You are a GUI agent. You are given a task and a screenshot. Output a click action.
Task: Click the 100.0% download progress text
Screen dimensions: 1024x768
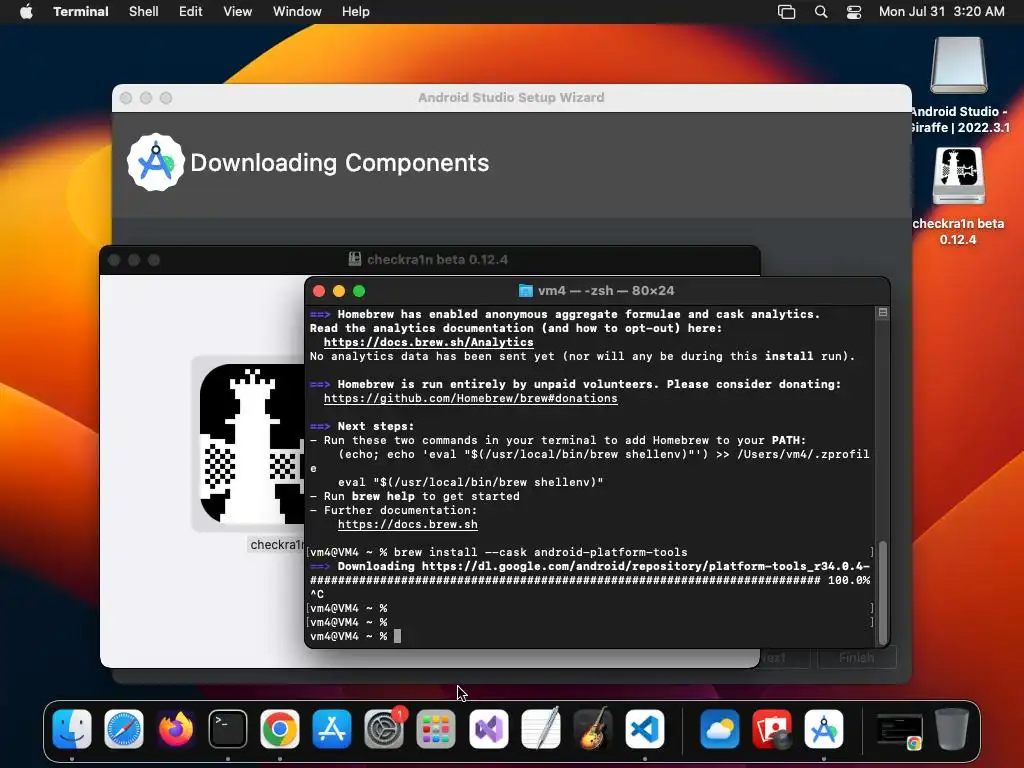click(x=849, y=581)
